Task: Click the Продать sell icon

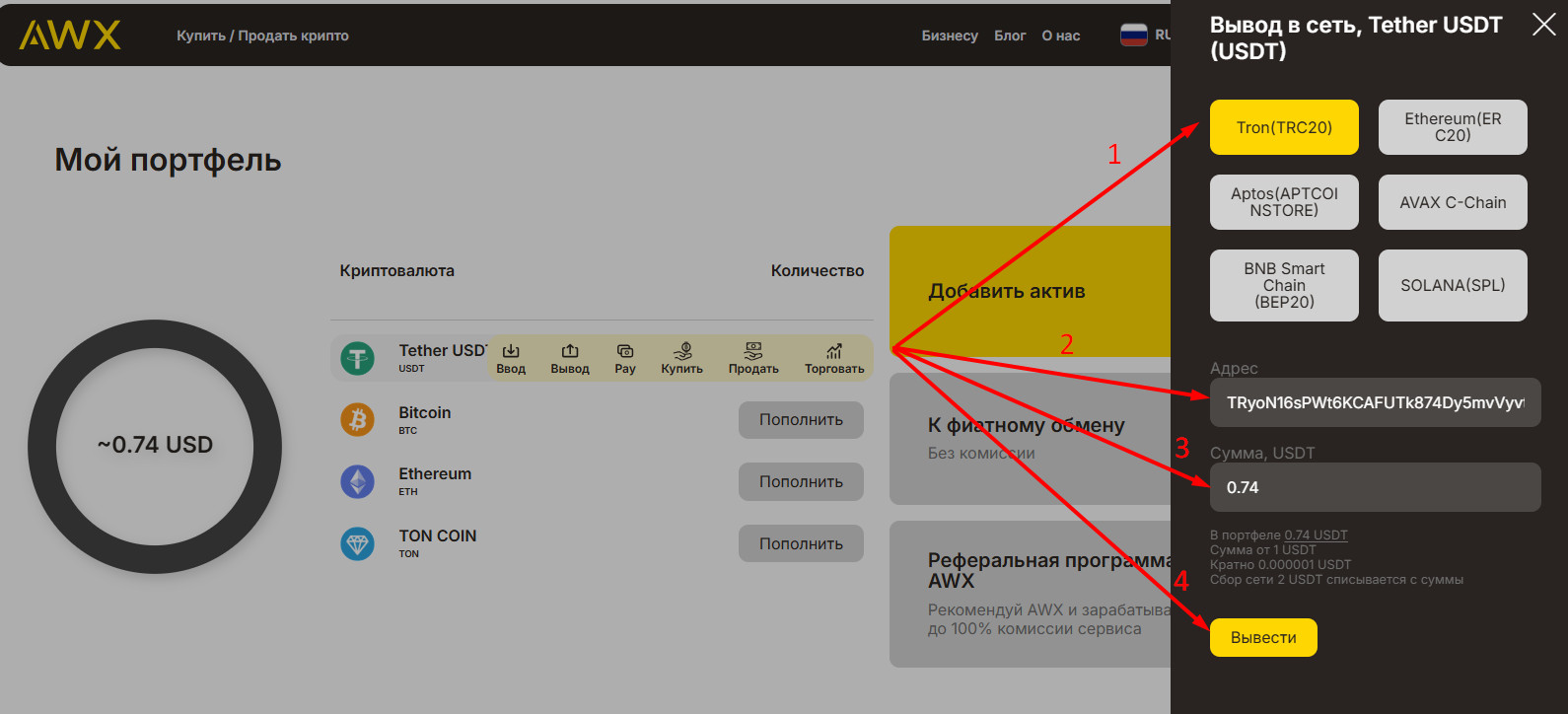Action: point(753,352)
